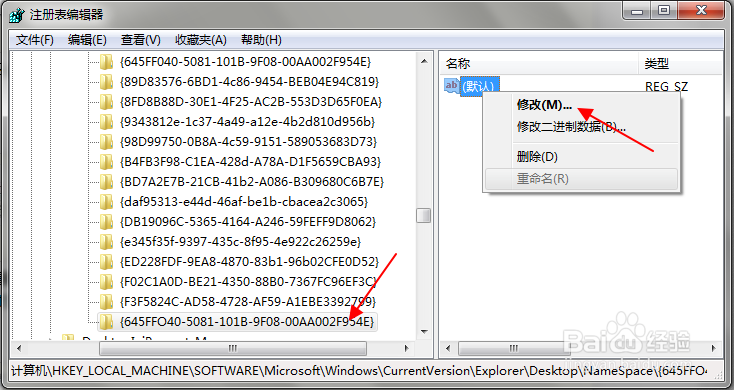Viewport: 734px width, 390px height.
Task: Select key {9343812e-1c37-4a49-a12e-4b2d810d956b}
Action: click(x=248, y=122)
